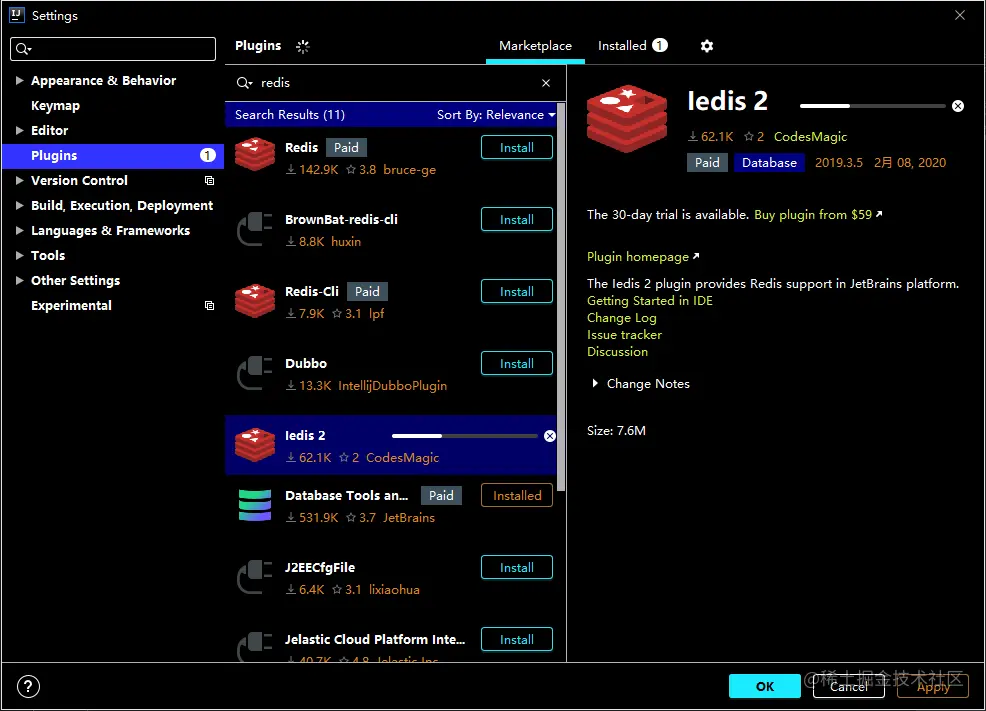
Task: Expand Build, Execution, Deployment section
Action: click(x=19, y=206)
